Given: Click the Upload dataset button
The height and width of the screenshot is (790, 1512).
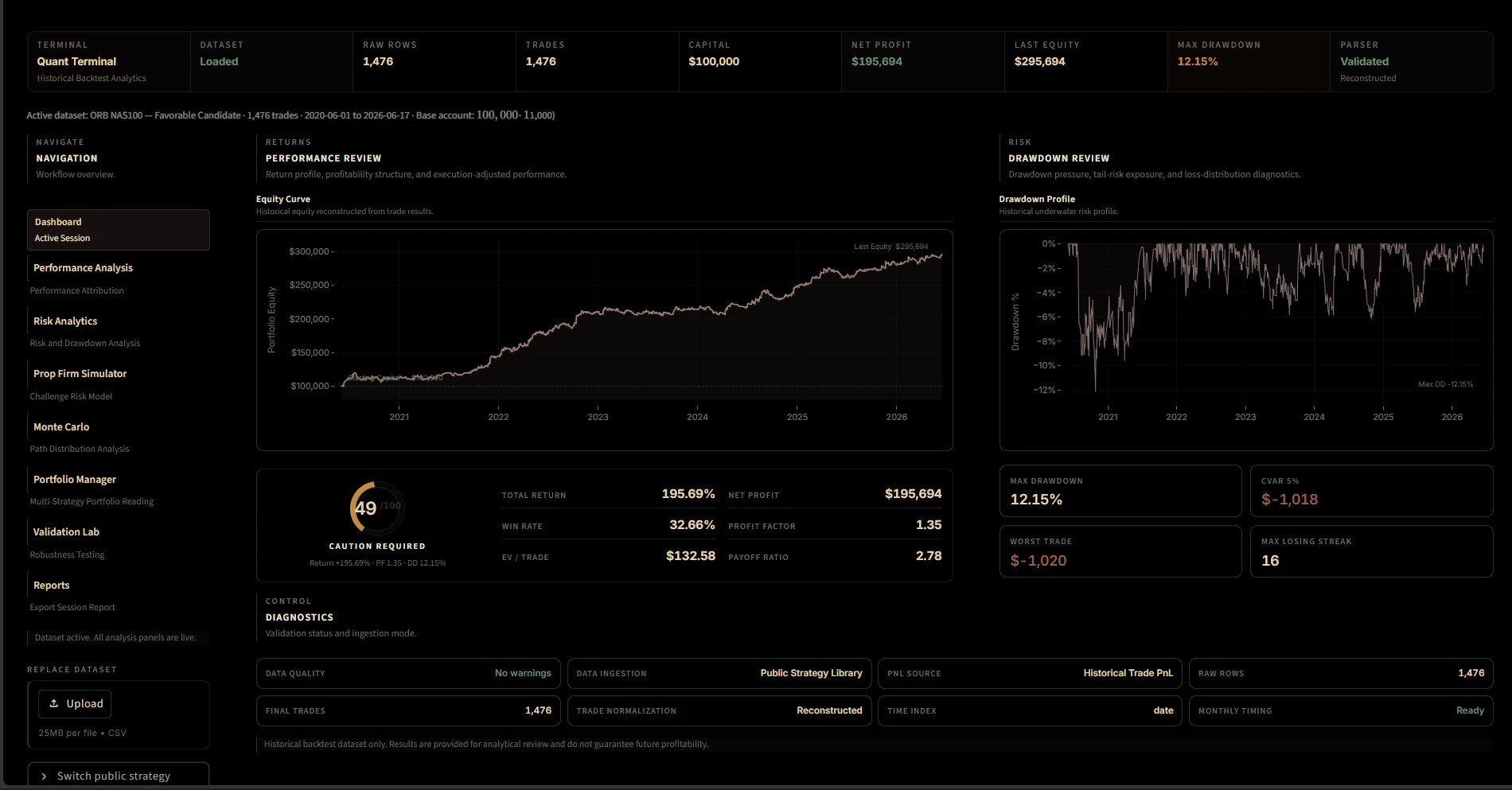Looking at the screenshot, I should (x=75, y=703).
